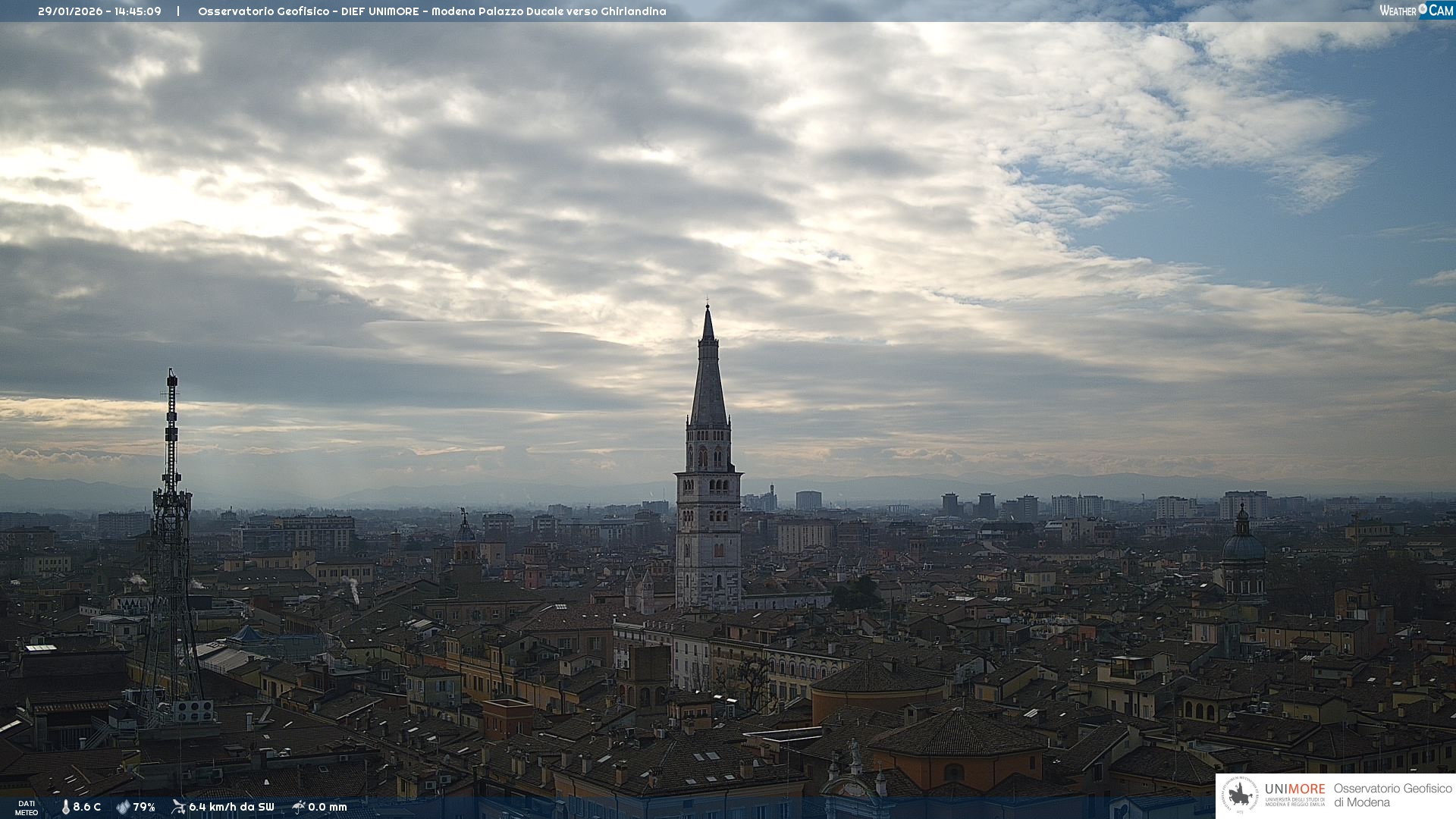The width and height of the screenshot is (1456, 819).
Task: Click the DATI METEO label
Action: coord(27,808)
